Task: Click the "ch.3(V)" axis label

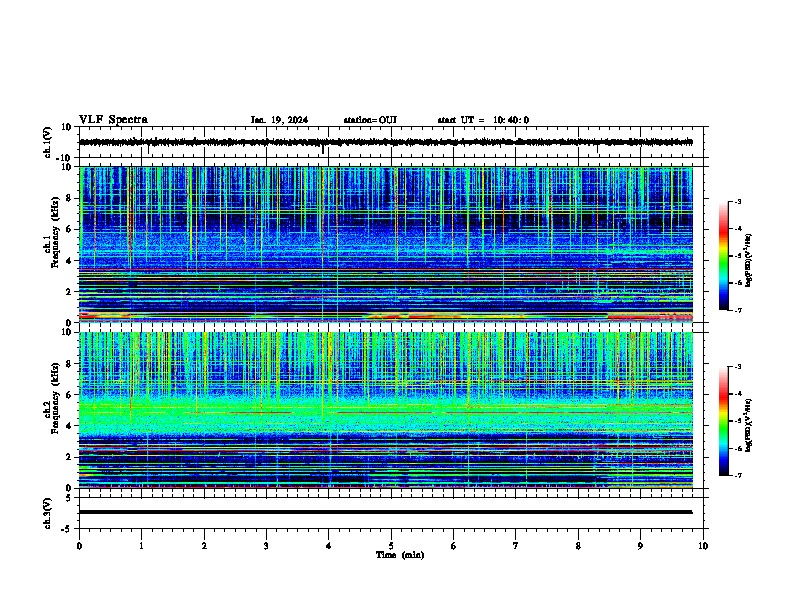Action: 48,513
